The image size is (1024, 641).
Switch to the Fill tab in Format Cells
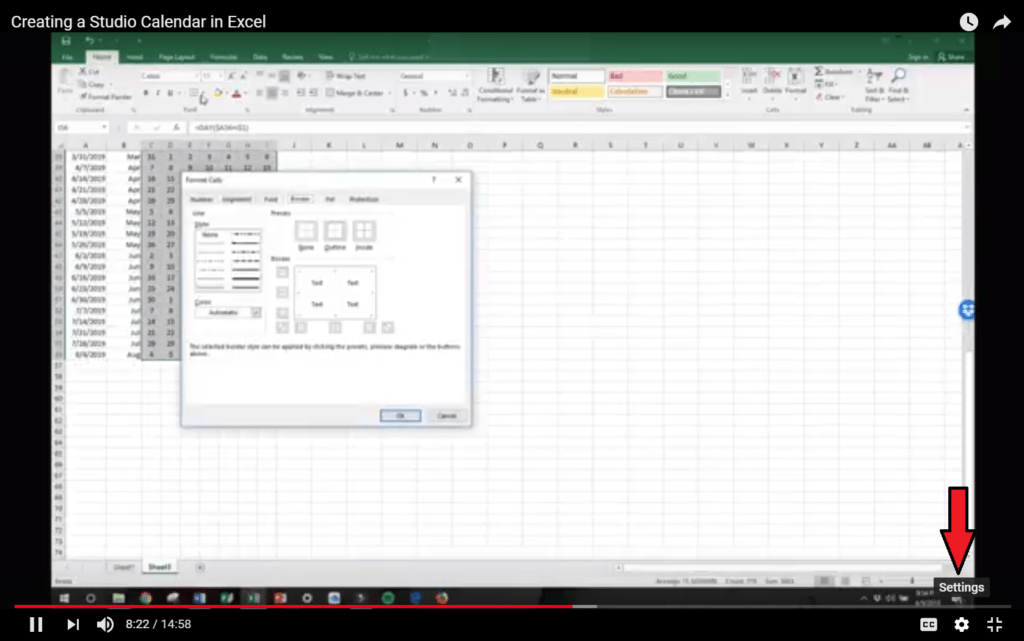[x=329, y=199]
